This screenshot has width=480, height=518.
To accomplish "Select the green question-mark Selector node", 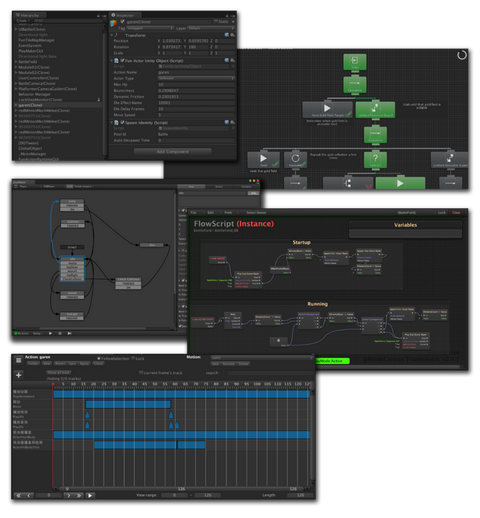I will 375,160.
